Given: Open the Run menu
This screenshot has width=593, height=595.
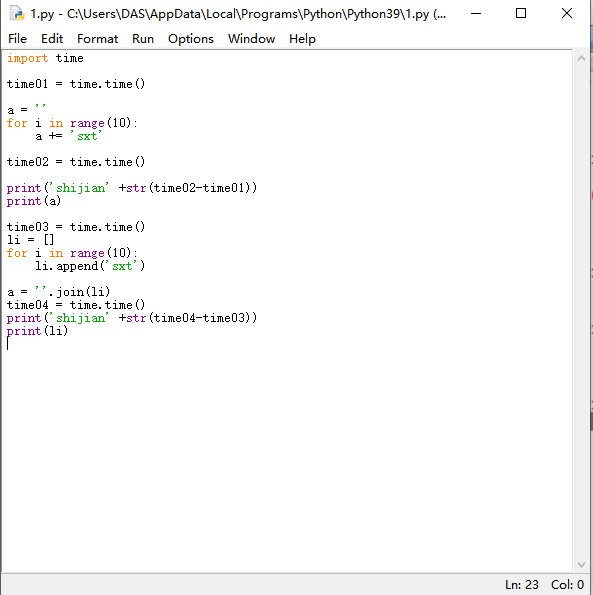Looking at the screenshot, I should click(143, 39).
